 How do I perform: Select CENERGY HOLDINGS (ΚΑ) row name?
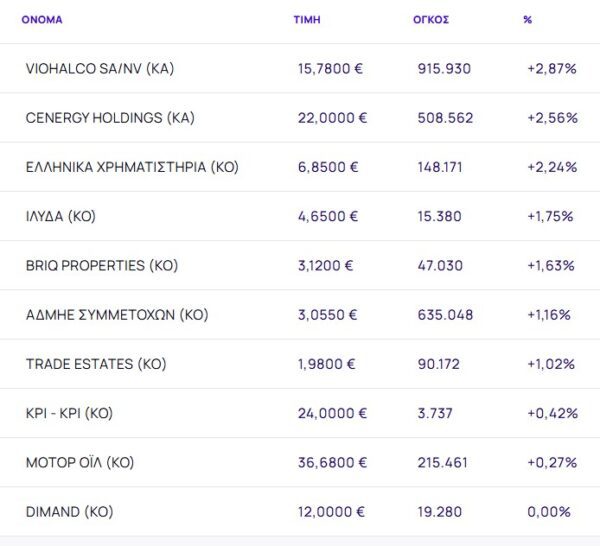click(x=110, y=117)
